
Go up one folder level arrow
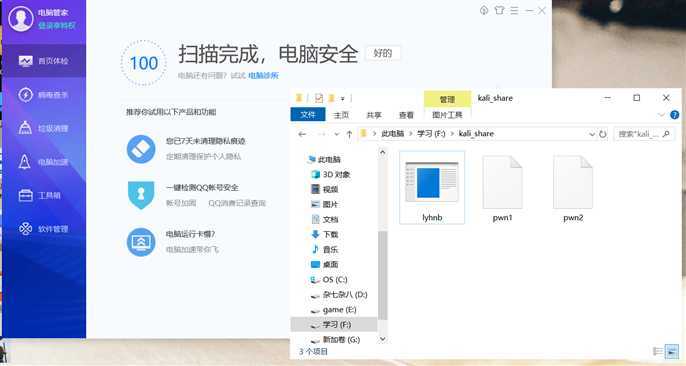coord(349,134)
